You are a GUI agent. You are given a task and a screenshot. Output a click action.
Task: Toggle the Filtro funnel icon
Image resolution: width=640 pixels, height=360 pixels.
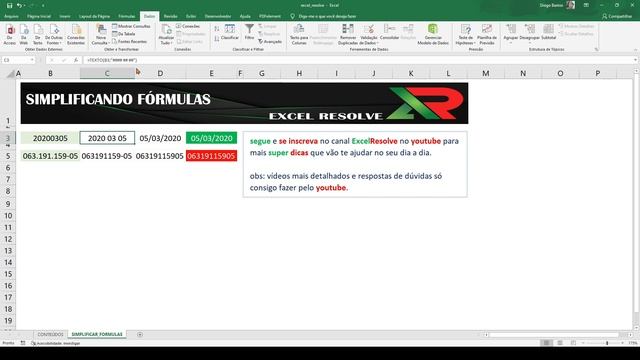[249, 32]
